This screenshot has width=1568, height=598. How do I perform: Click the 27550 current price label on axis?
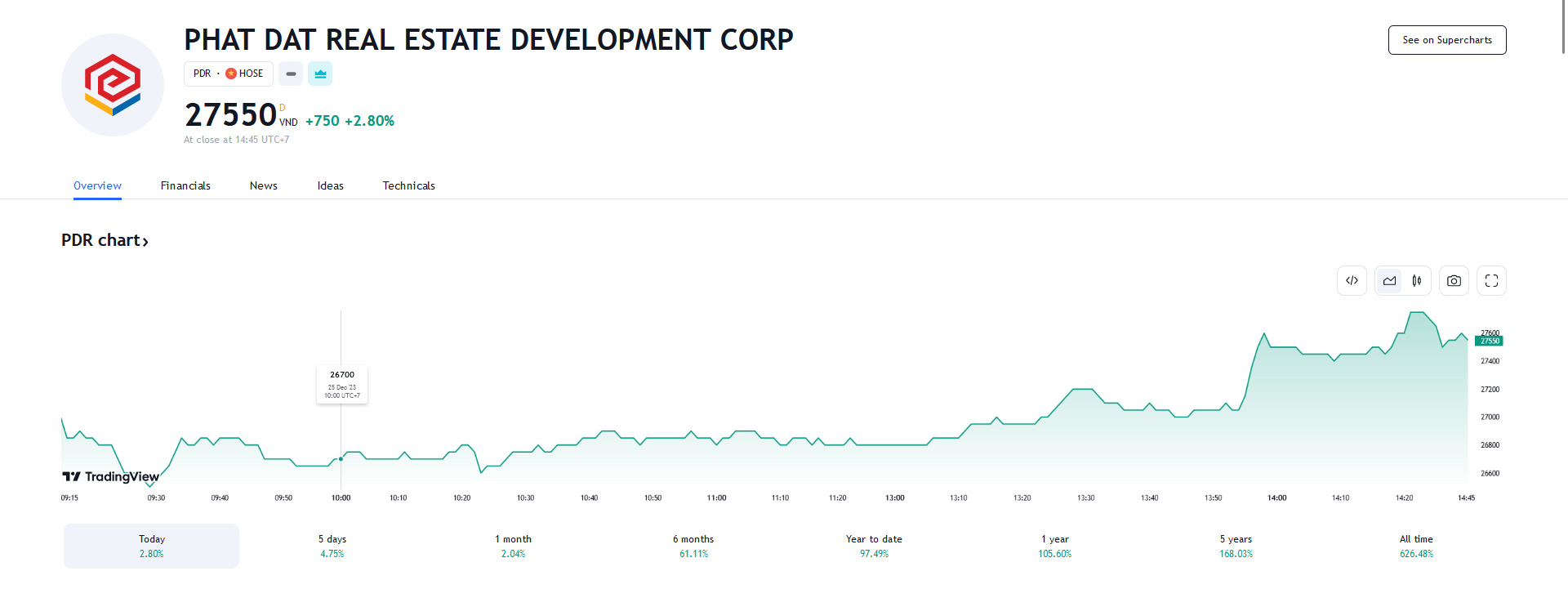(x=1490, y=341)
